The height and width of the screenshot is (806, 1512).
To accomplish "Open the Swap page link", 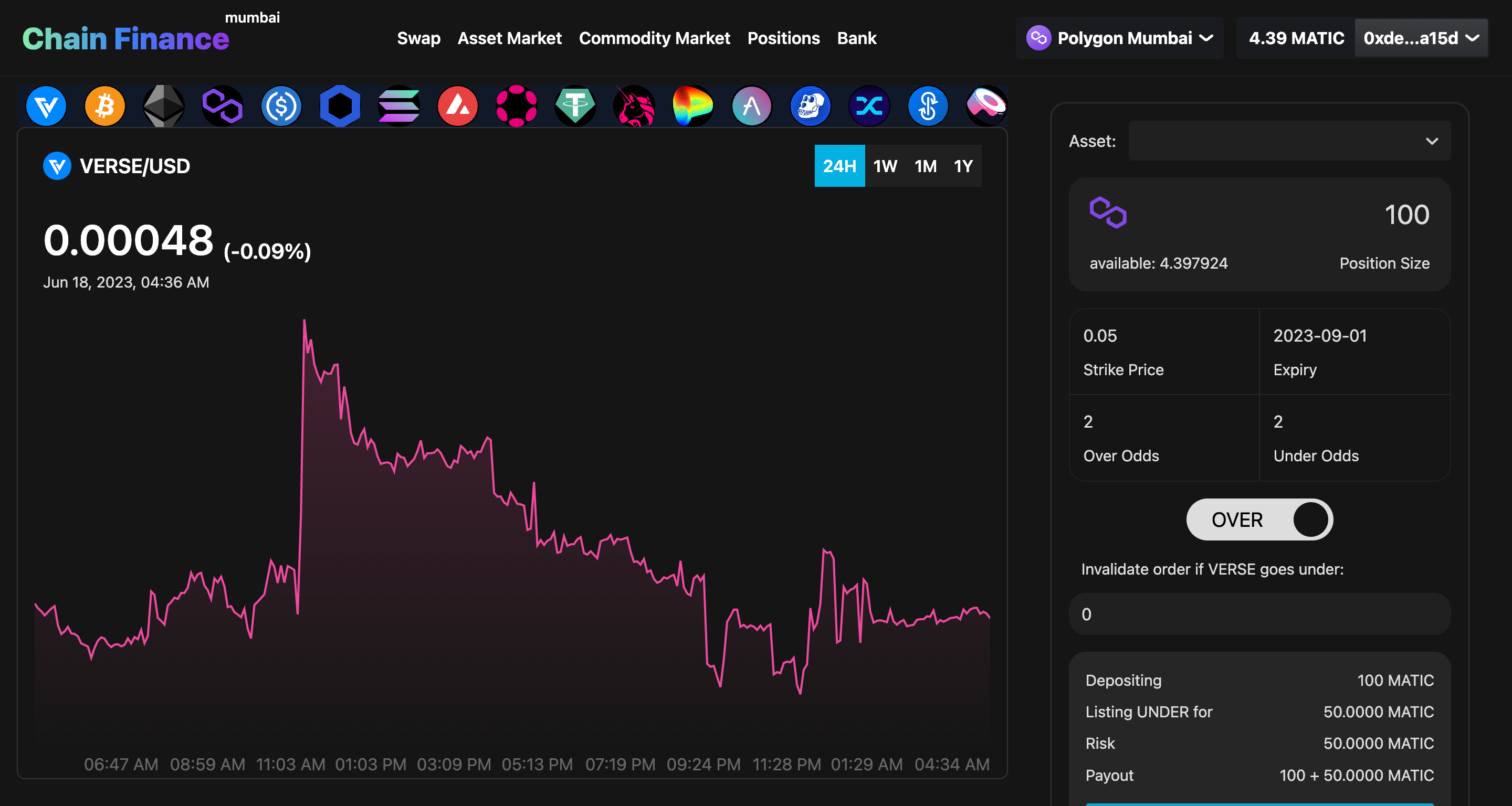I will (418, 38).
